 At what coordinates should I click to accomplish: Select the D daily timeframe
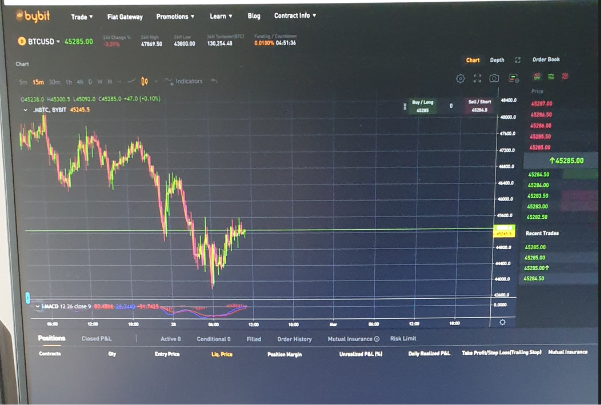click(90, 82)
